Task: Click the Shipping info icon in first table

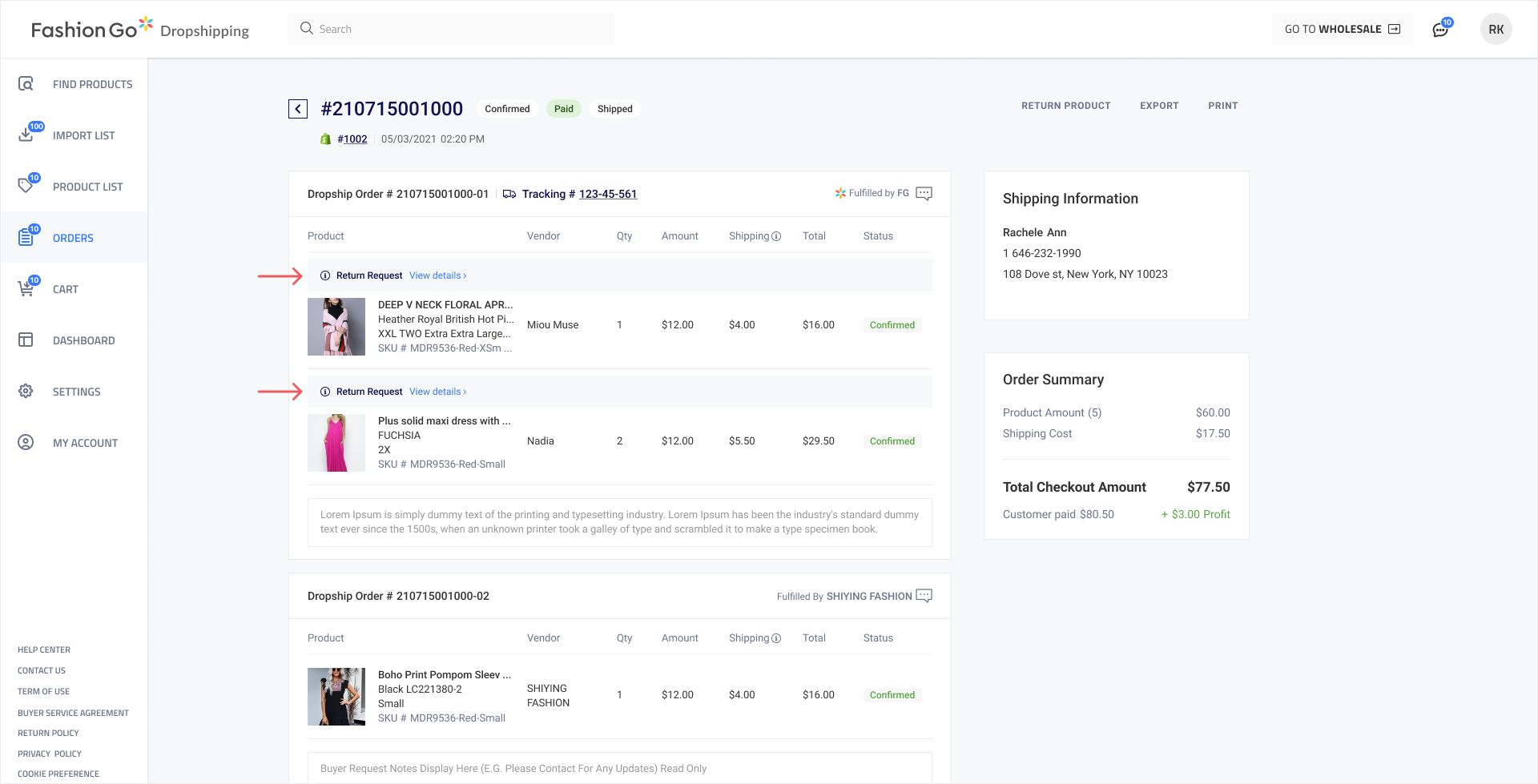Action: click(776, 236)
